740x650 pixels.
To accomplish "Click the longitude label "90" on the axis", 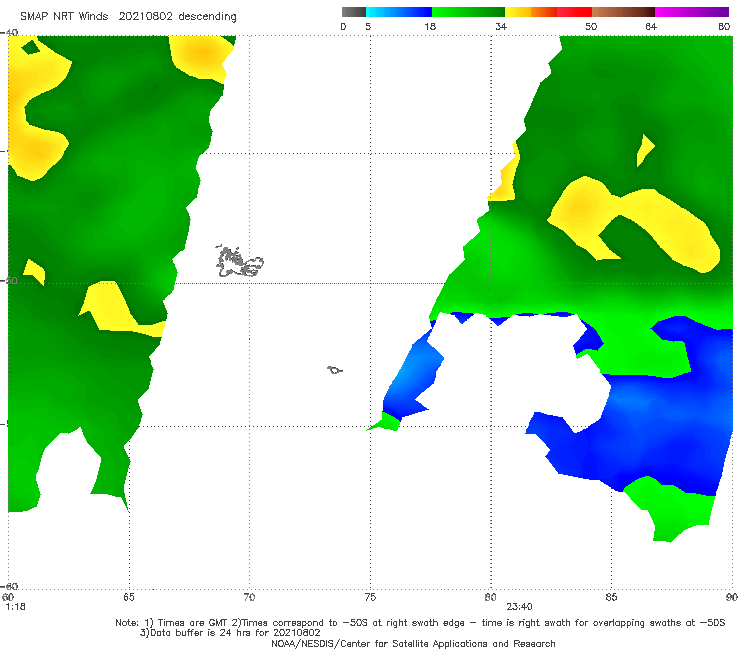I will (x=732, y=597).
